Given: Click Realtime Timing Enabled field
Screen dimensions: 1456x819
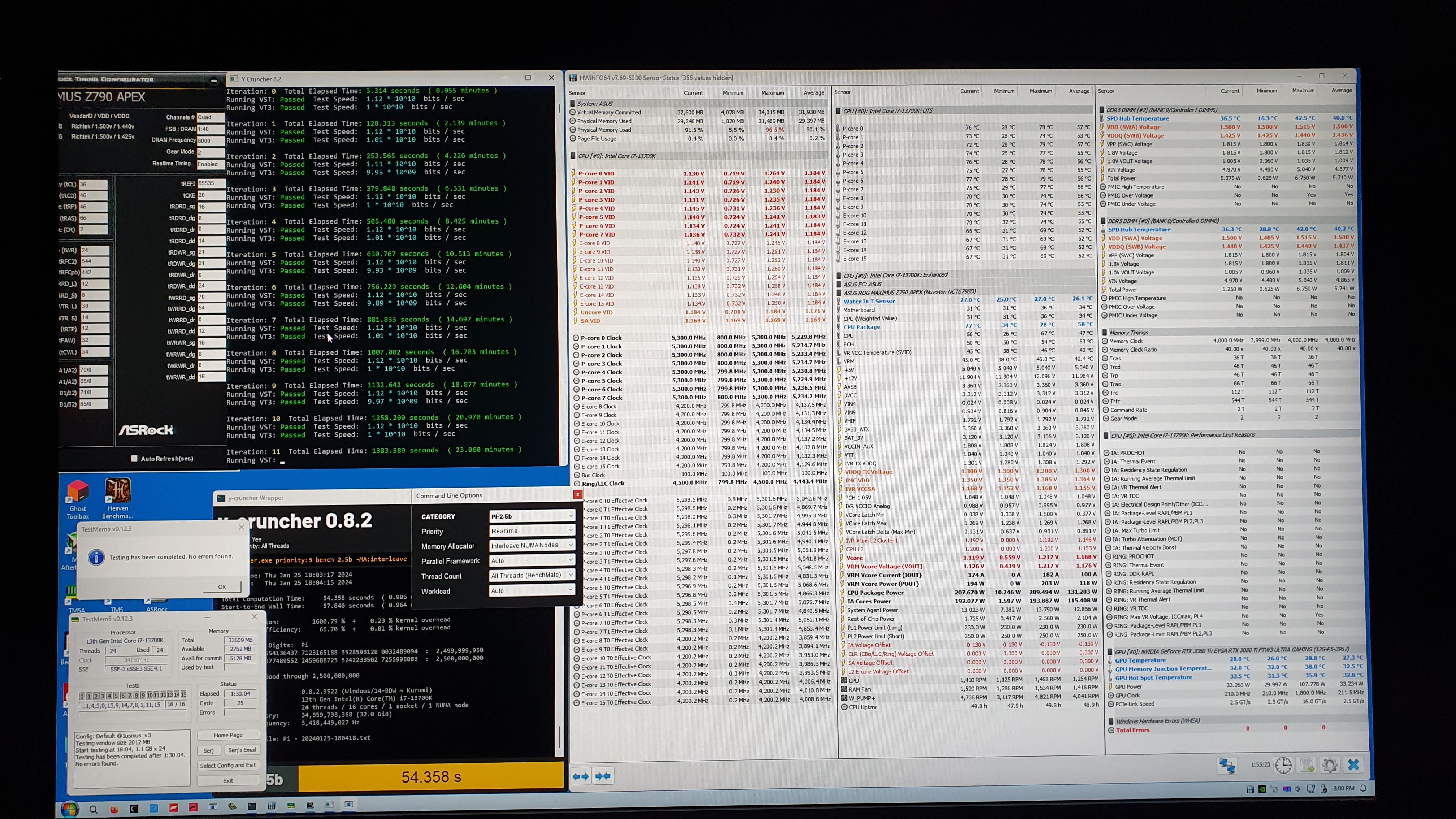Looking at the screenshot, I should point(210,164).
